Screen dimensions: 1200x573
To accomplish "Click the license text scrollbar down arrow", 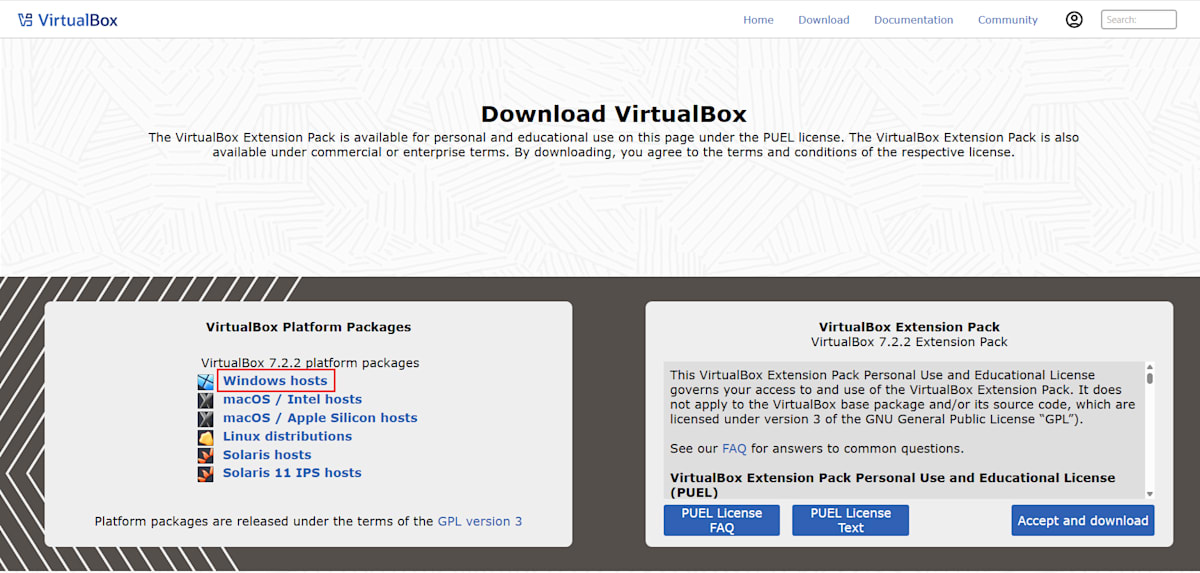I will [x=1150, y=494].
